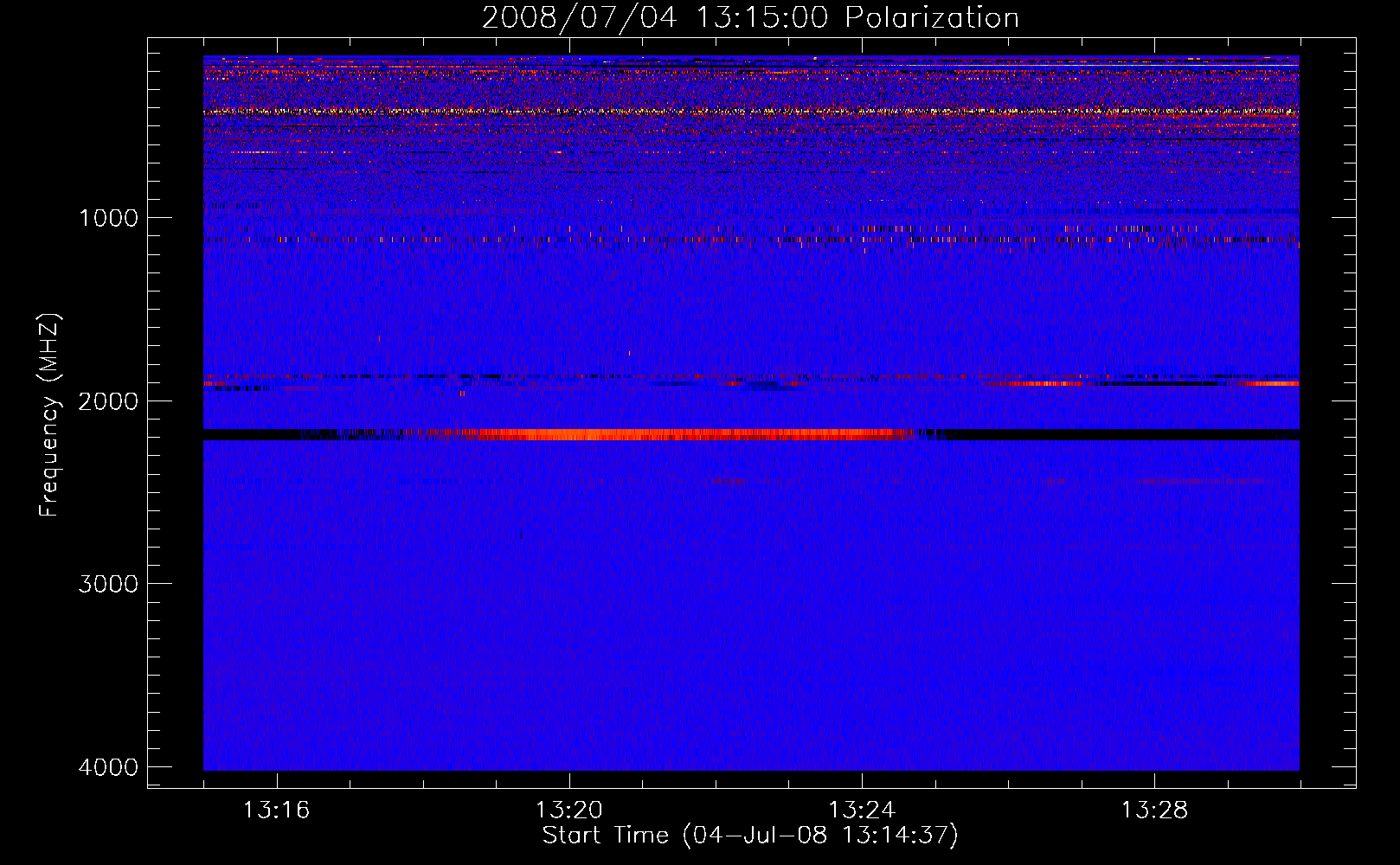Click the 13:16 time tick label
This screenshot has height=865, width=1400.
(276, 811)
